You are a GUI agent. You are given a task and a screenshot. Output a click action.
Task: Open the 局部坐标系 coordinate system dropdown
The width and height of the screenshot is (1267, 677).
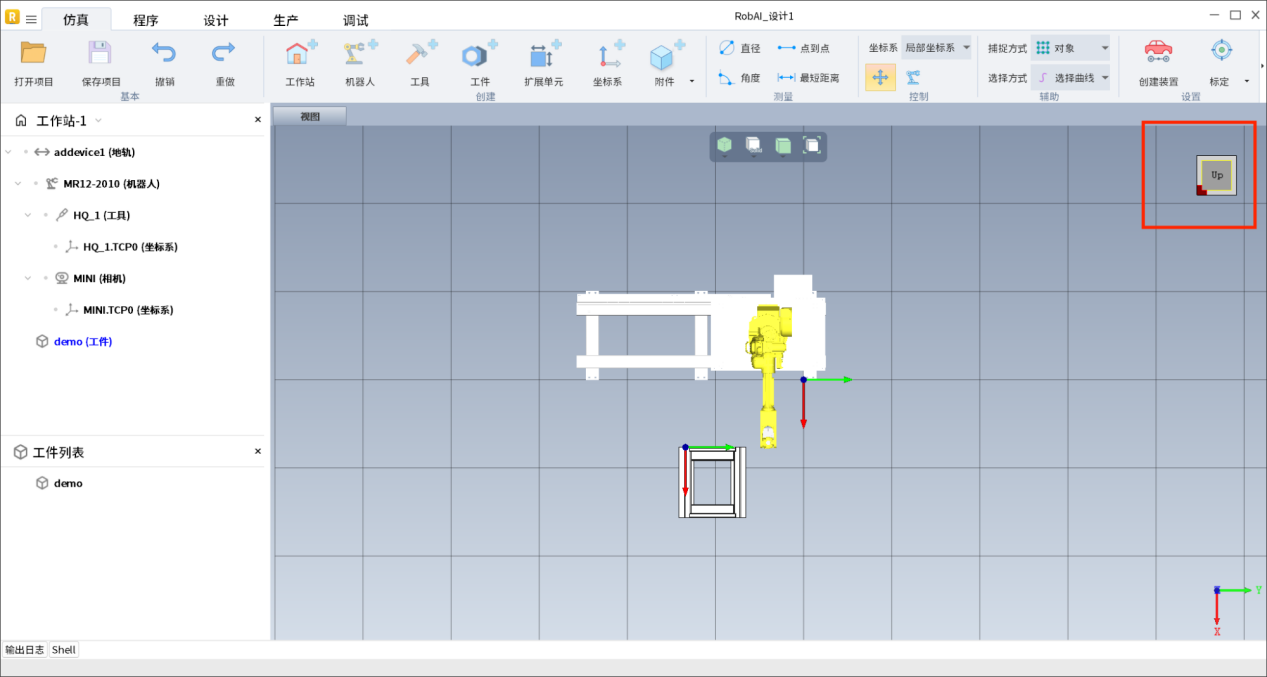(936, 48)
